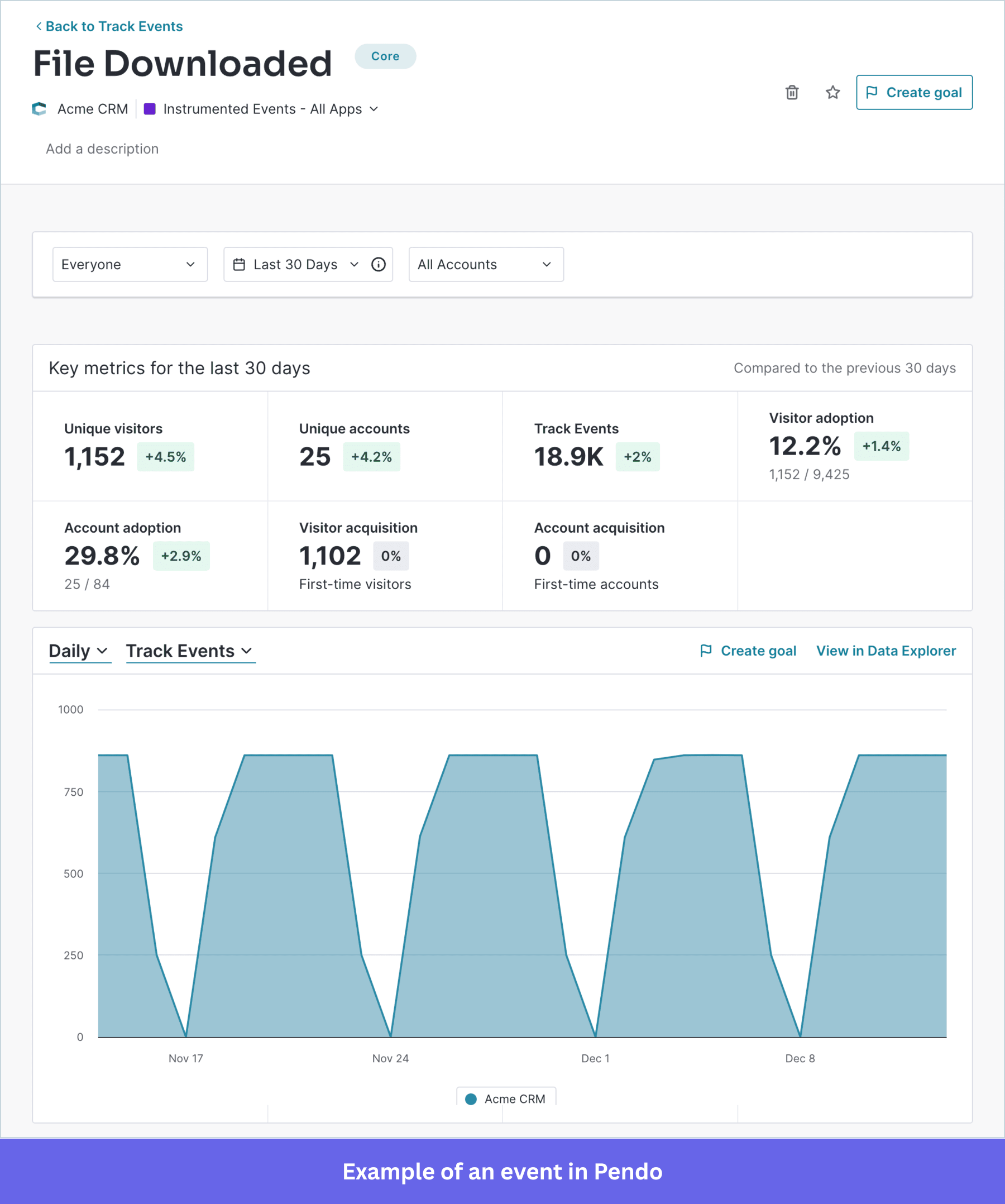Click the Account adoption value 29.8%
The height and width of the screenshot is (1204, 1005).
pos(102,556)
